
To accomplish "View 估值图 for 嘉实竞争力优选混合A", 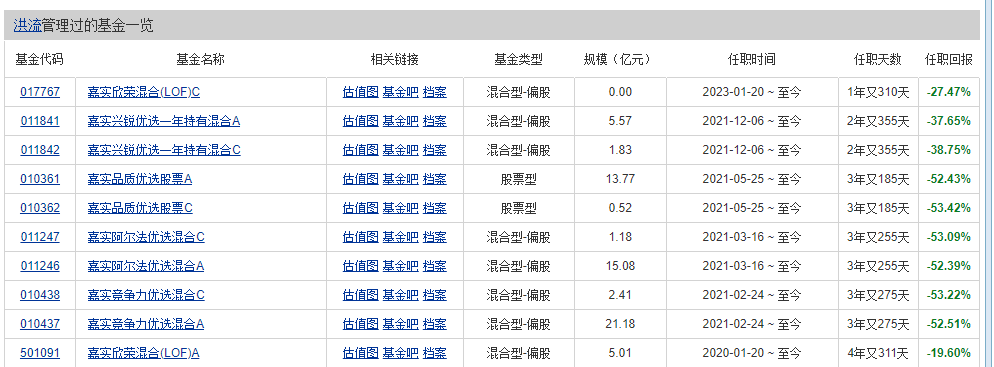I will (361, 324).
